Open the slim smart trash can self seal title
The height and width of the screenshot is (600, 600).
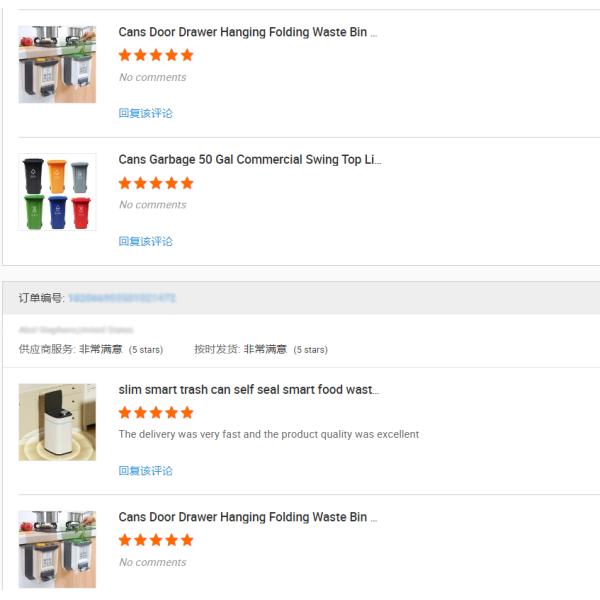pos(248,389)
